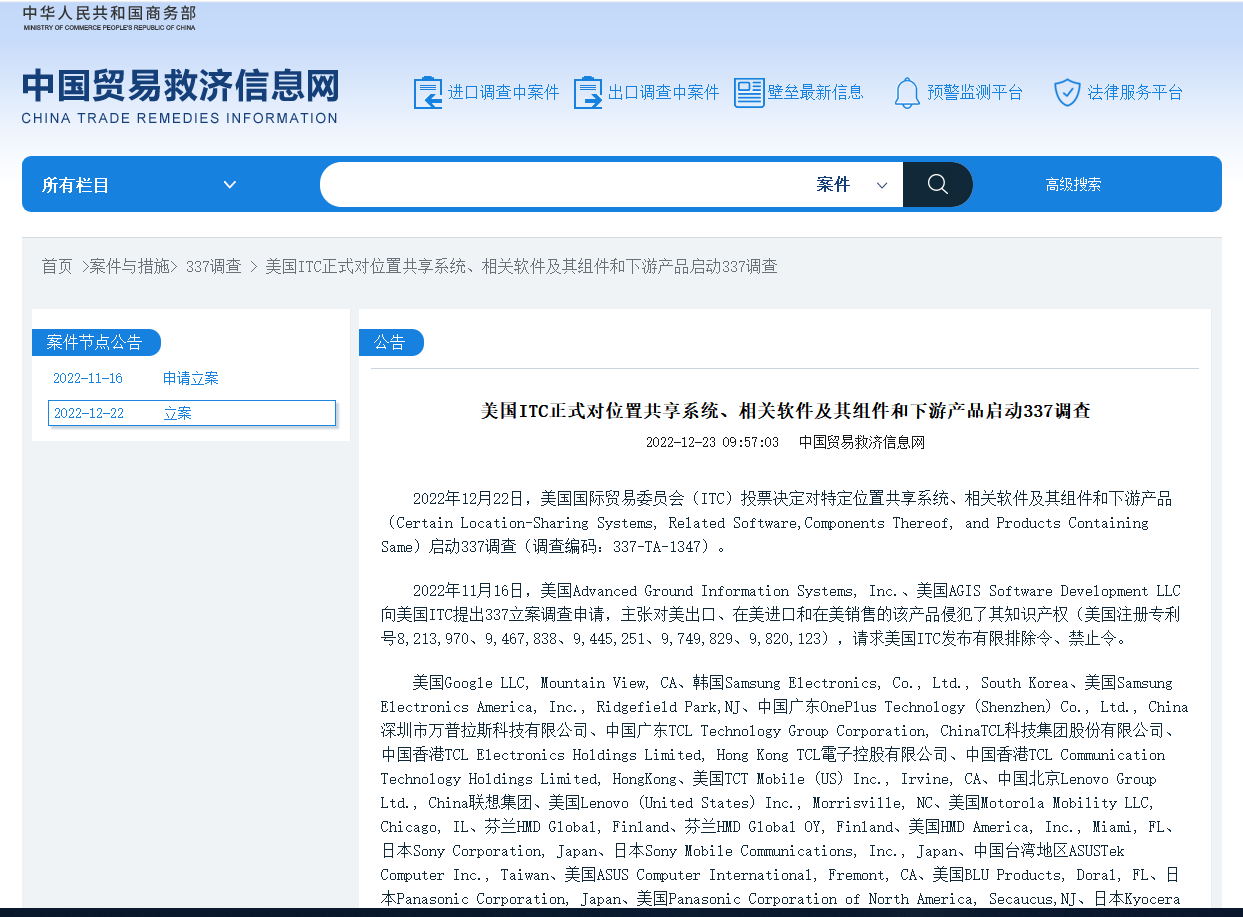Click the early-warning bell icon
The image size is (1243, 917).
907,92
